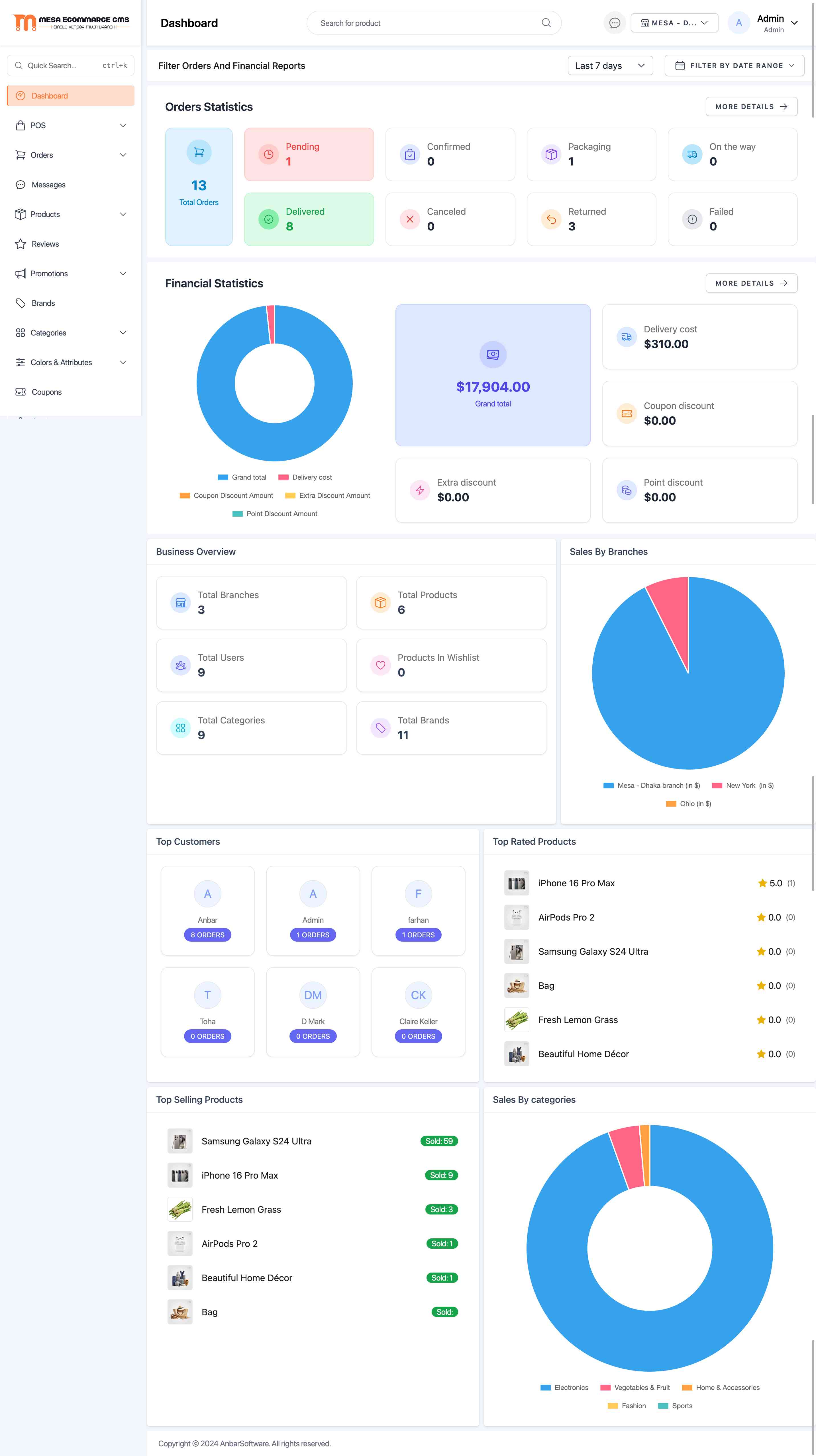Click the Total Users people icon
The height and width of the screenshot is (1456, 816).
(x=180, y=665)
